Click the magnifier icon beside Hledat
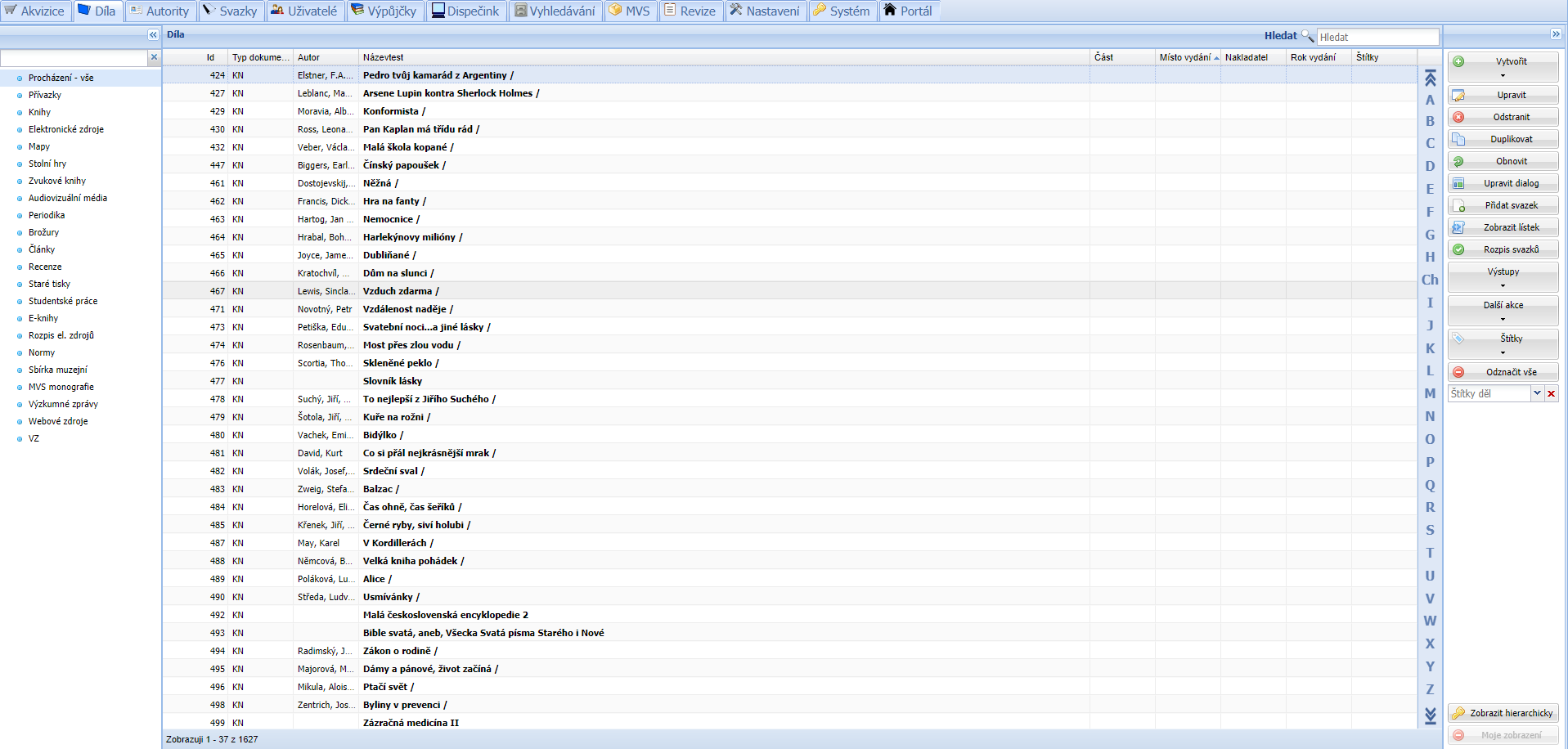Viewport: 1568px width, 749px height. pos(1307,36)
